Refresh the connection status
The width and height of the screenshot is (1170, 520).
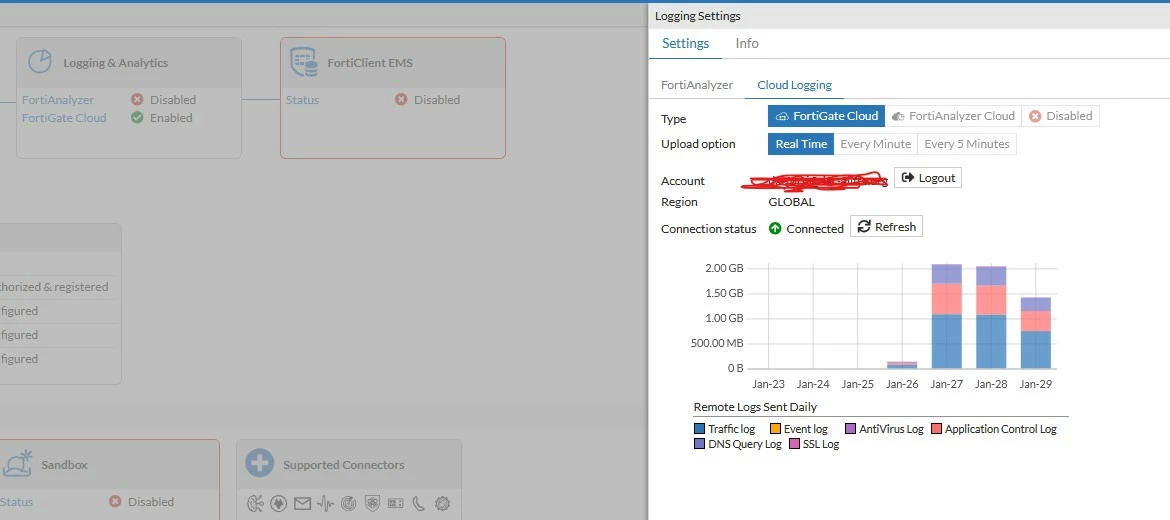click(x=886, y=227)
